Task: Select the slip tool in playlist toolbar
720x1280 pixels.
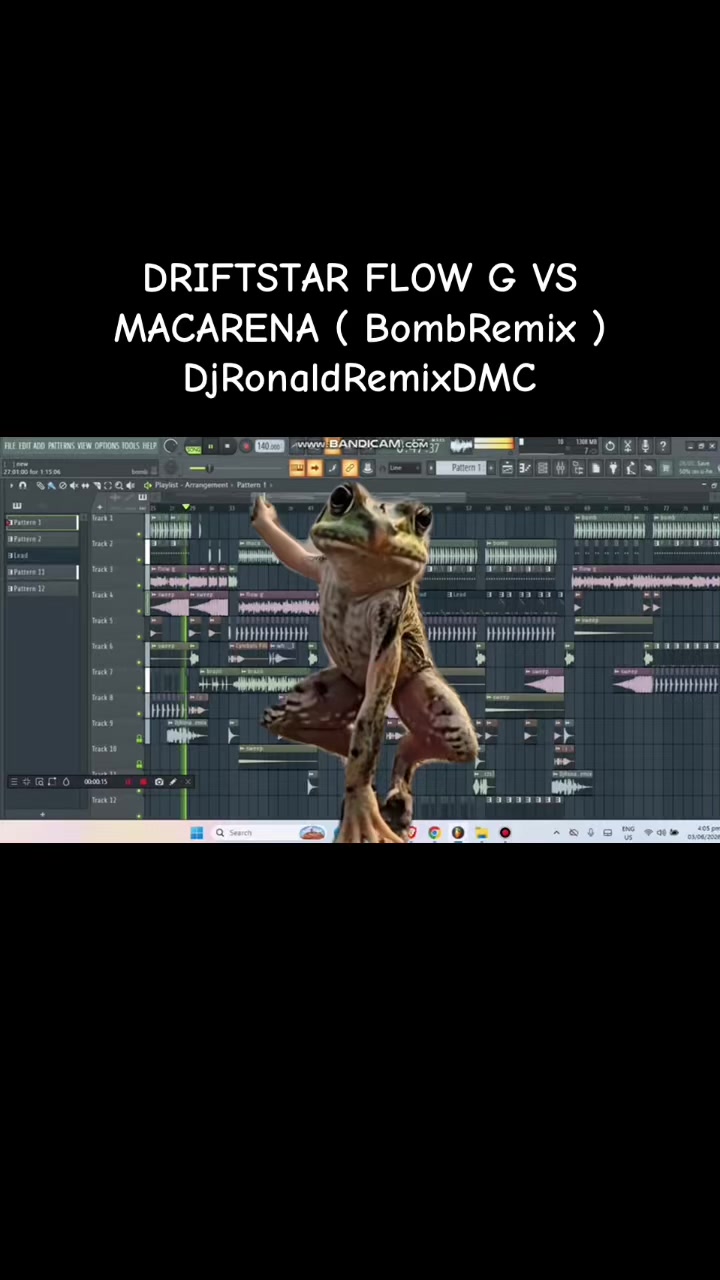Action: click(x=85, y=485)
